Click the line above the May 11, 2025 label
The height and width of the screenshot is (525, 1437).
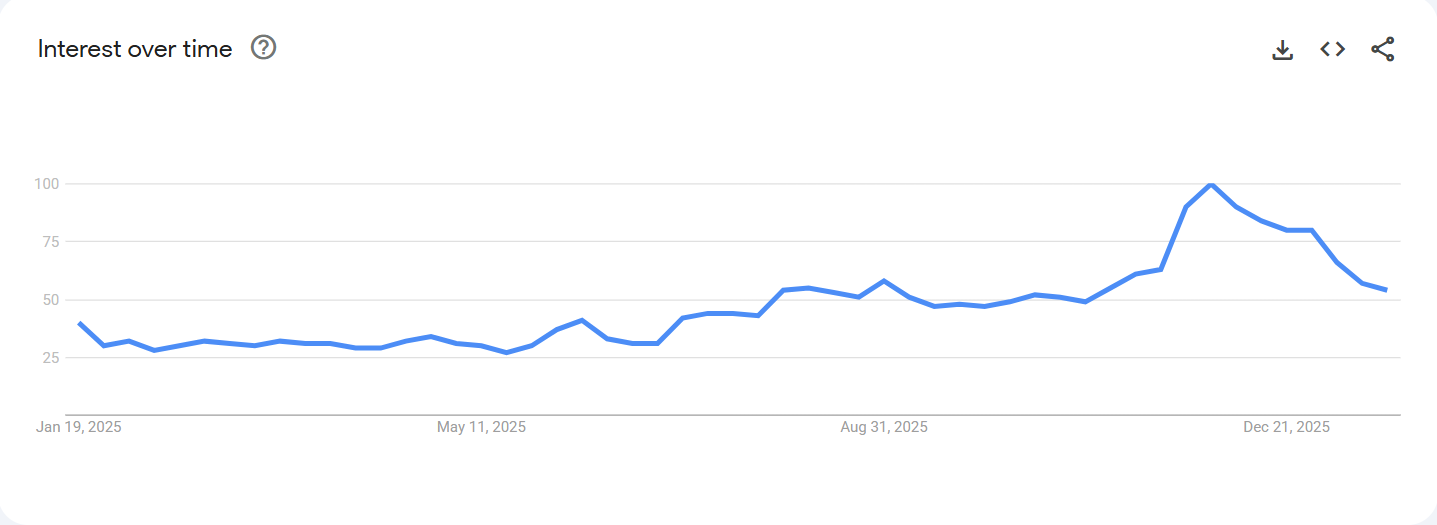click(481, 345)
